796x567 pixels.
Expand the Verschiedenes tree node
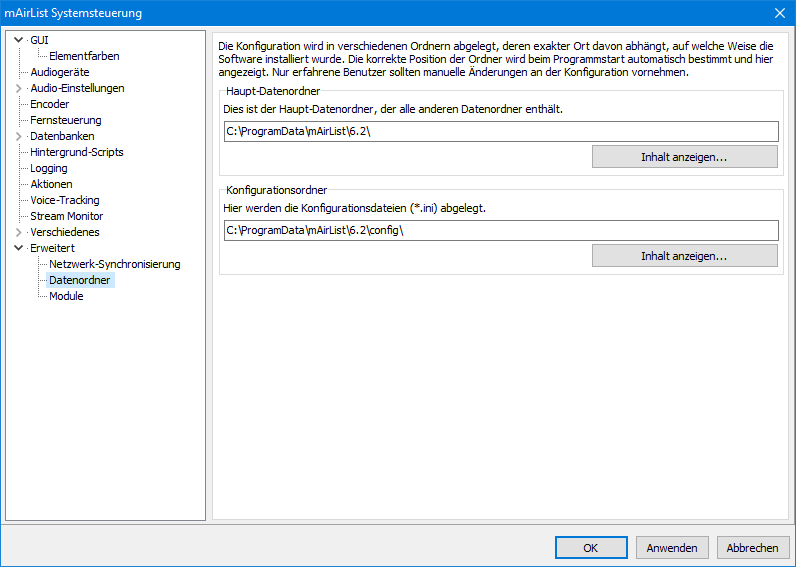click(19, 232)
